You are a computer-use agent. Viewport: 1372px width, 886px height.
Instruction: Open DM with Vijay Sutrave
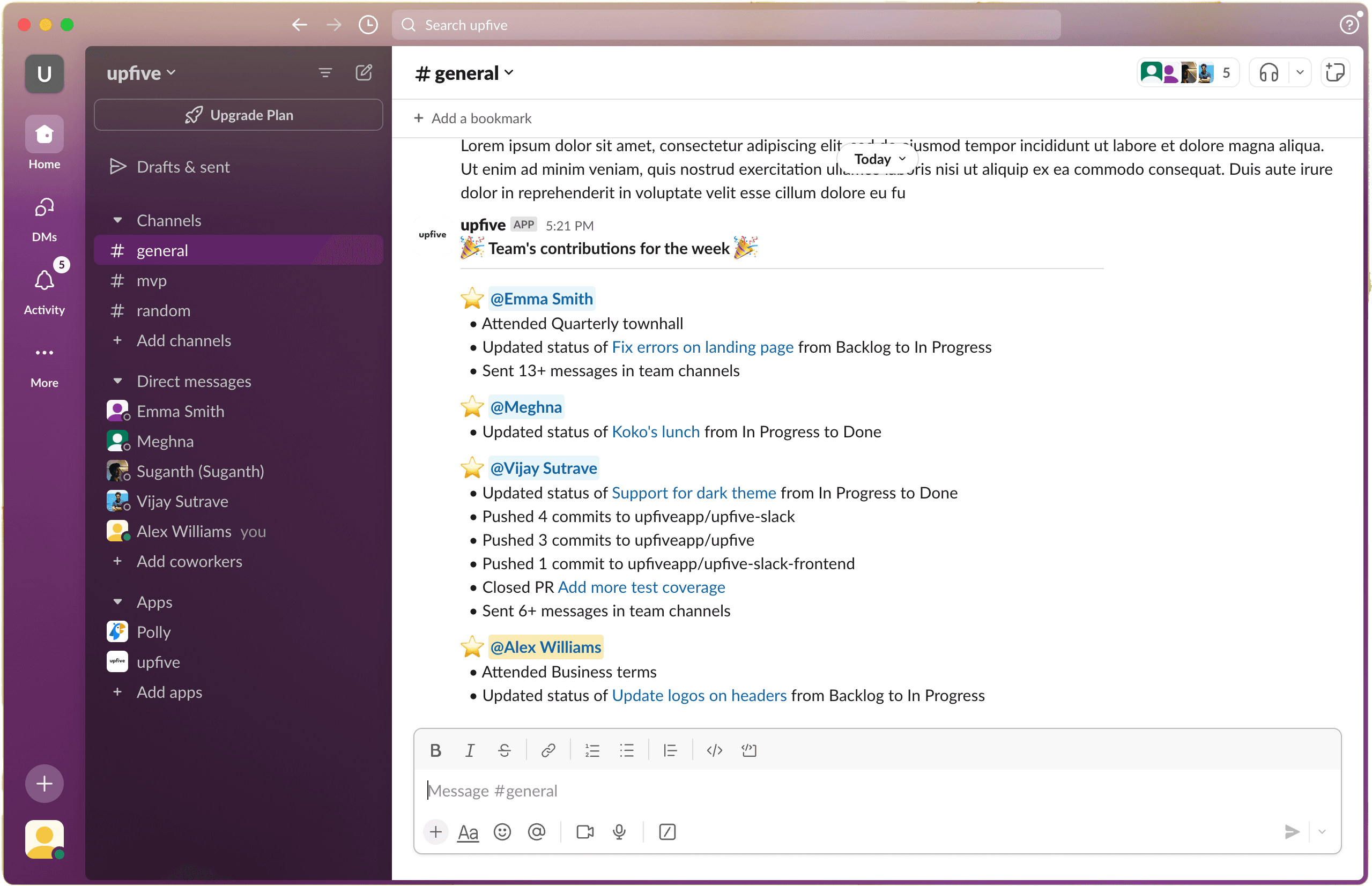(238, 501)
